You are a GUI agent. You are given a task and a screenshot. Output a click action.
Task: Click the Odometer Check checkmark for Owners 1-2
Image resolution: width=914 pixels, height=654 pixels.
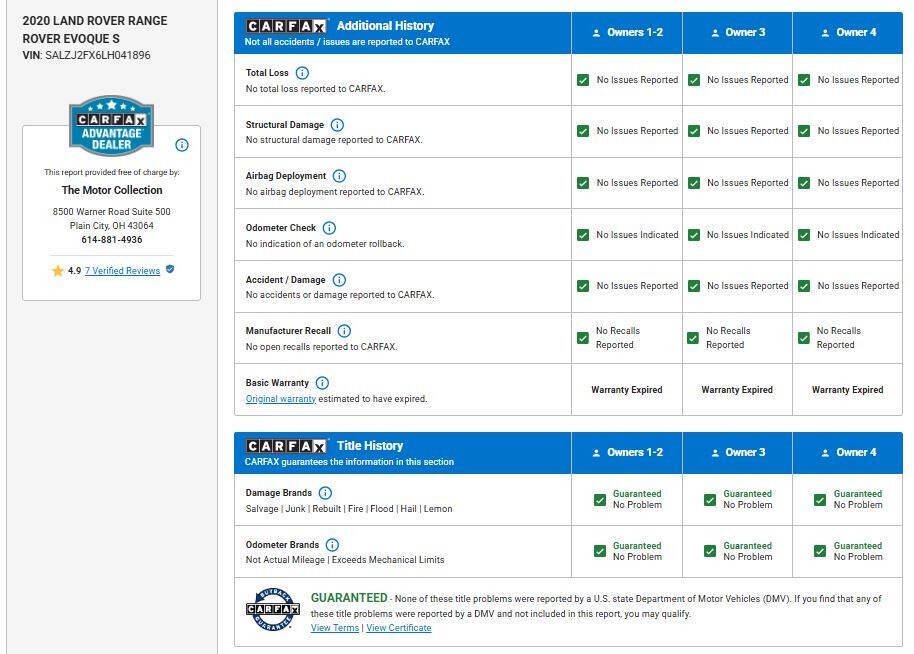point(583,235)
